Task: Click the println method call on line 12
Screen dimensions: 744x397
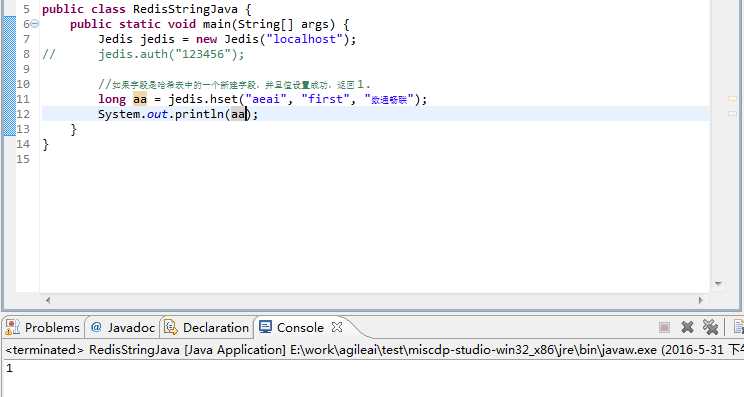Action: click(199, 114)
